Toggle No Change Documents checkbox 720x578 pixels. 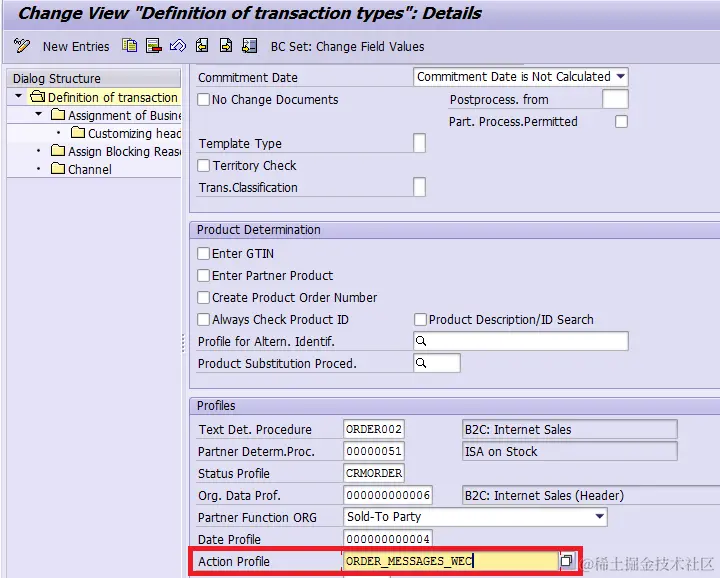point(203,99)
